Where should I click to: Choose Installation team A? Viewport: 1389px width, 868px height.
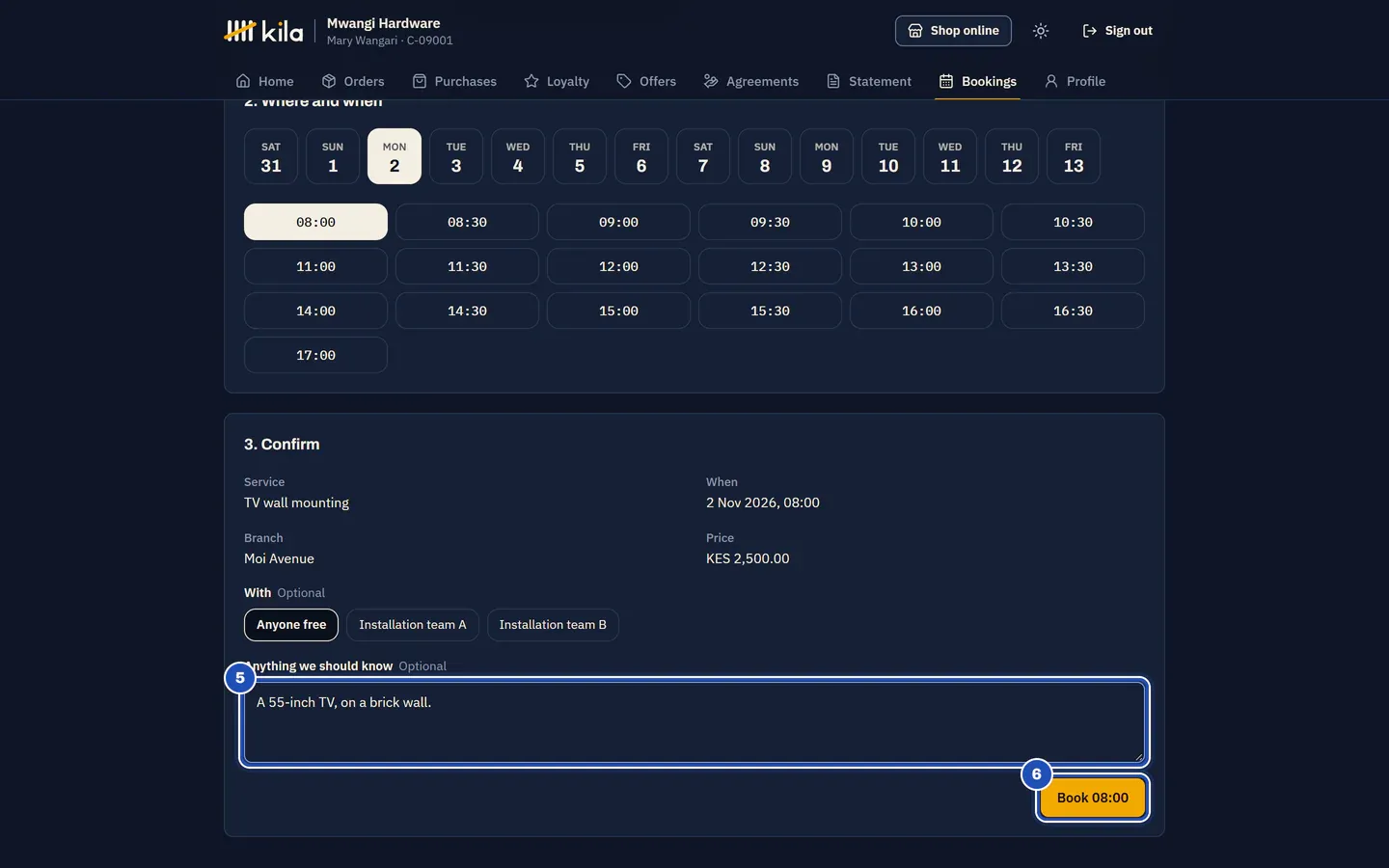(x=413, y=625)
